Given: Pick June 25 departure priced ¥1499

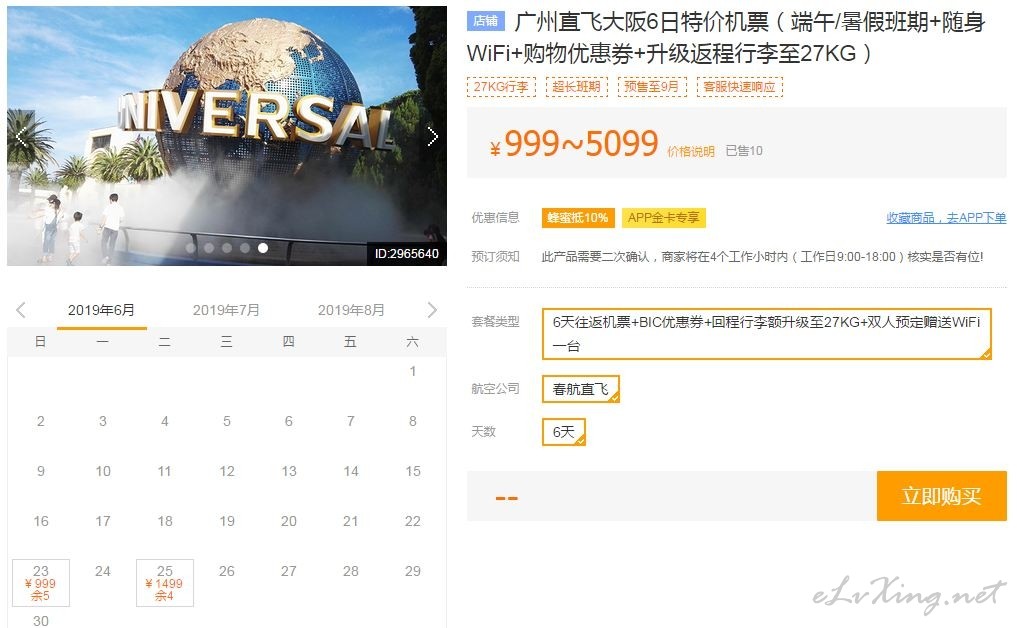Looking at the screenshot, I should tap(165, 583).
